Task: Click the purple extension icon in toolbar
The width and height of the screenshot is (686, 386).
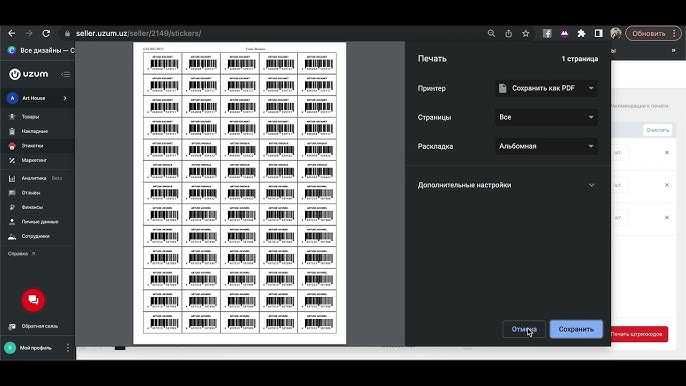Action: click(564, 33)
